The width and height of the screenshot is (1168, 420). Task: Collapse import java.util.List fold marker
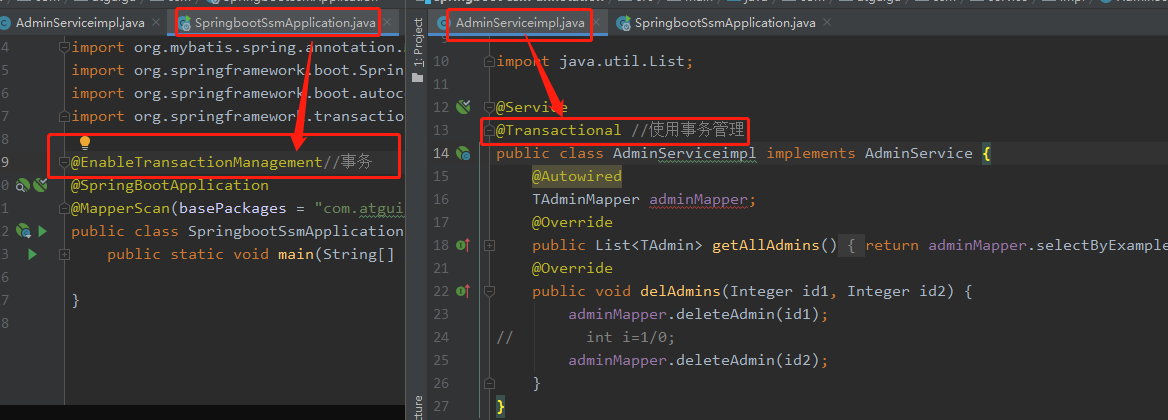point(489,62)
